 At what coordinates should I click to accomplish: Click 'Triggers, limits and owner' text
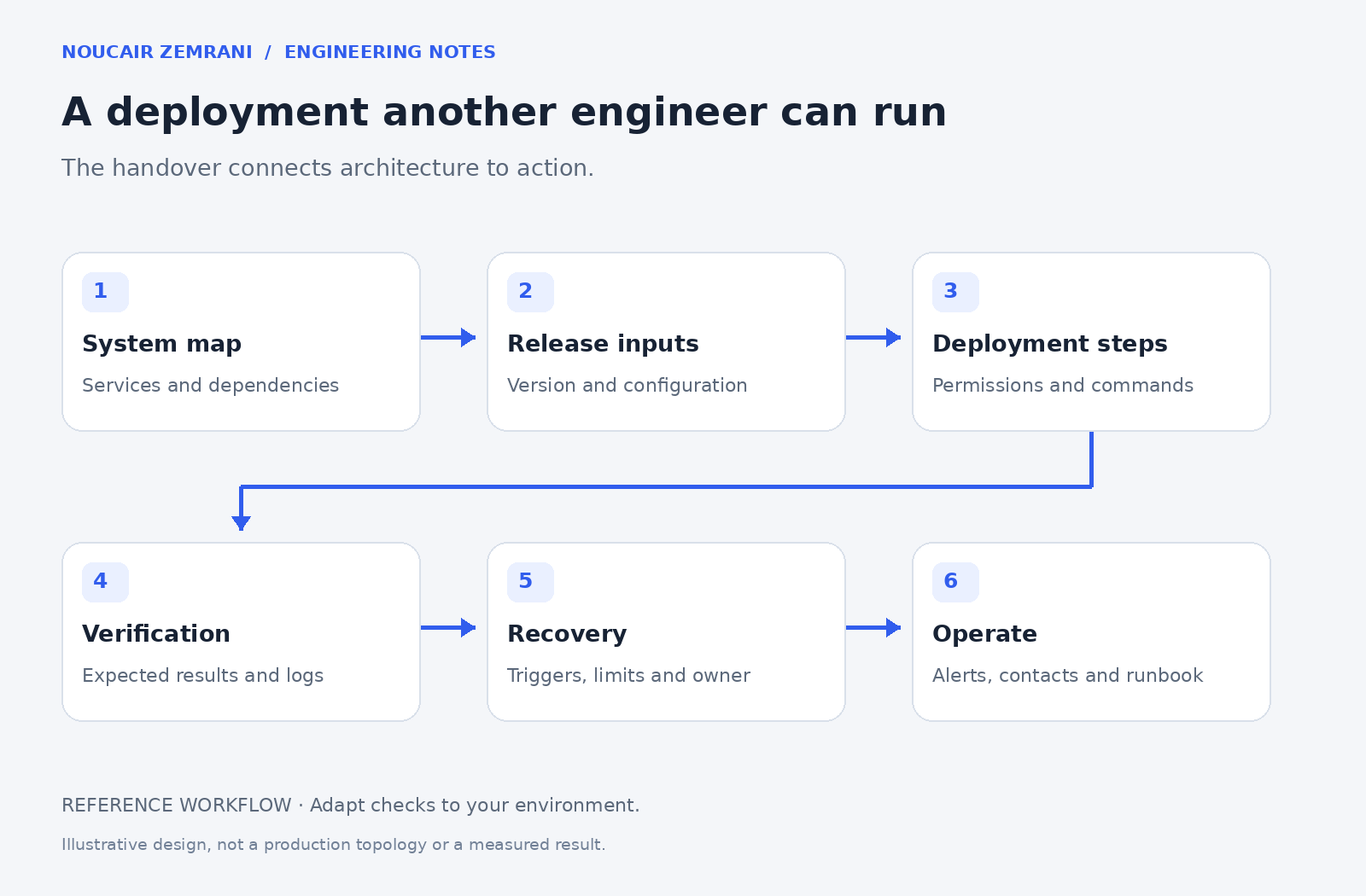[x=628, y=676]
